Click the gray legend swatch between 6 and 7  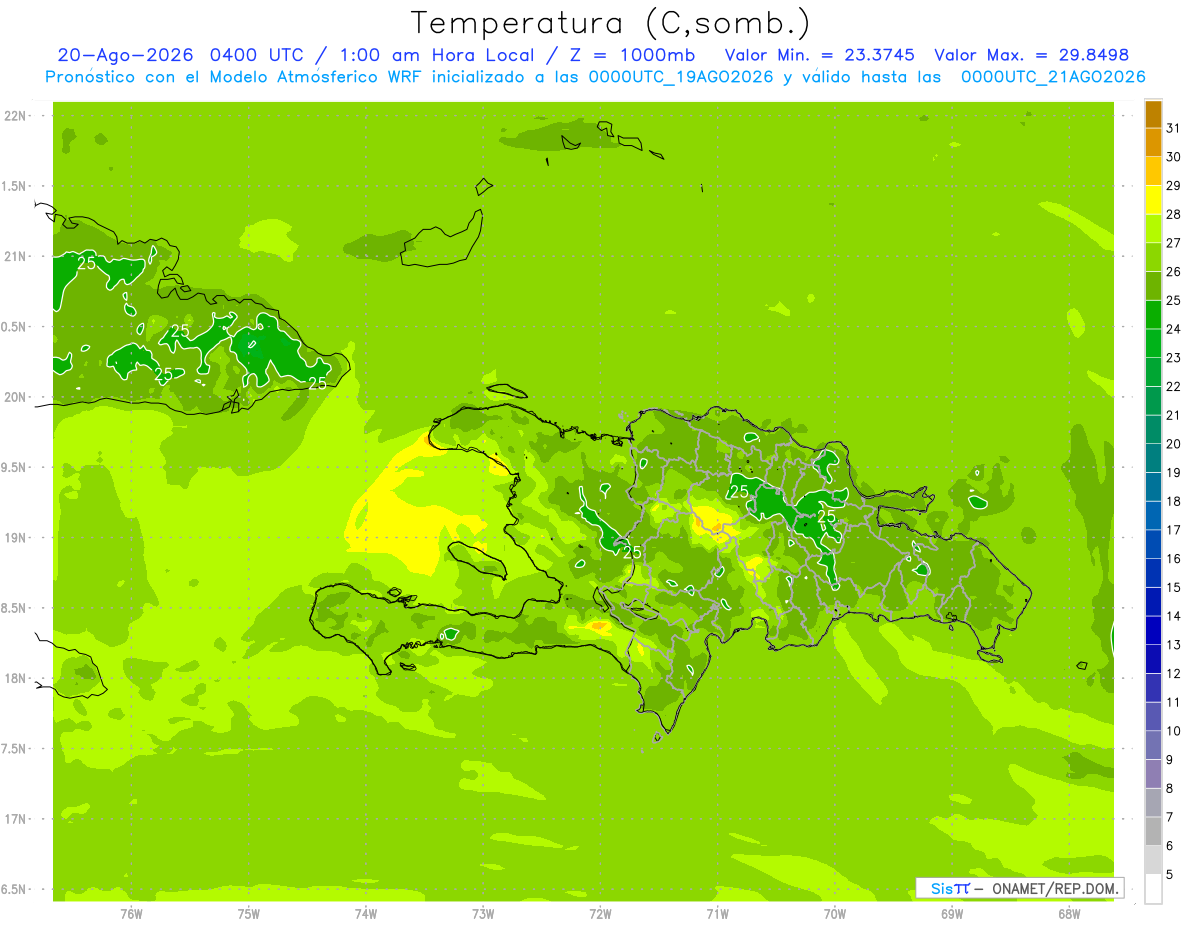coord(1153,832)
